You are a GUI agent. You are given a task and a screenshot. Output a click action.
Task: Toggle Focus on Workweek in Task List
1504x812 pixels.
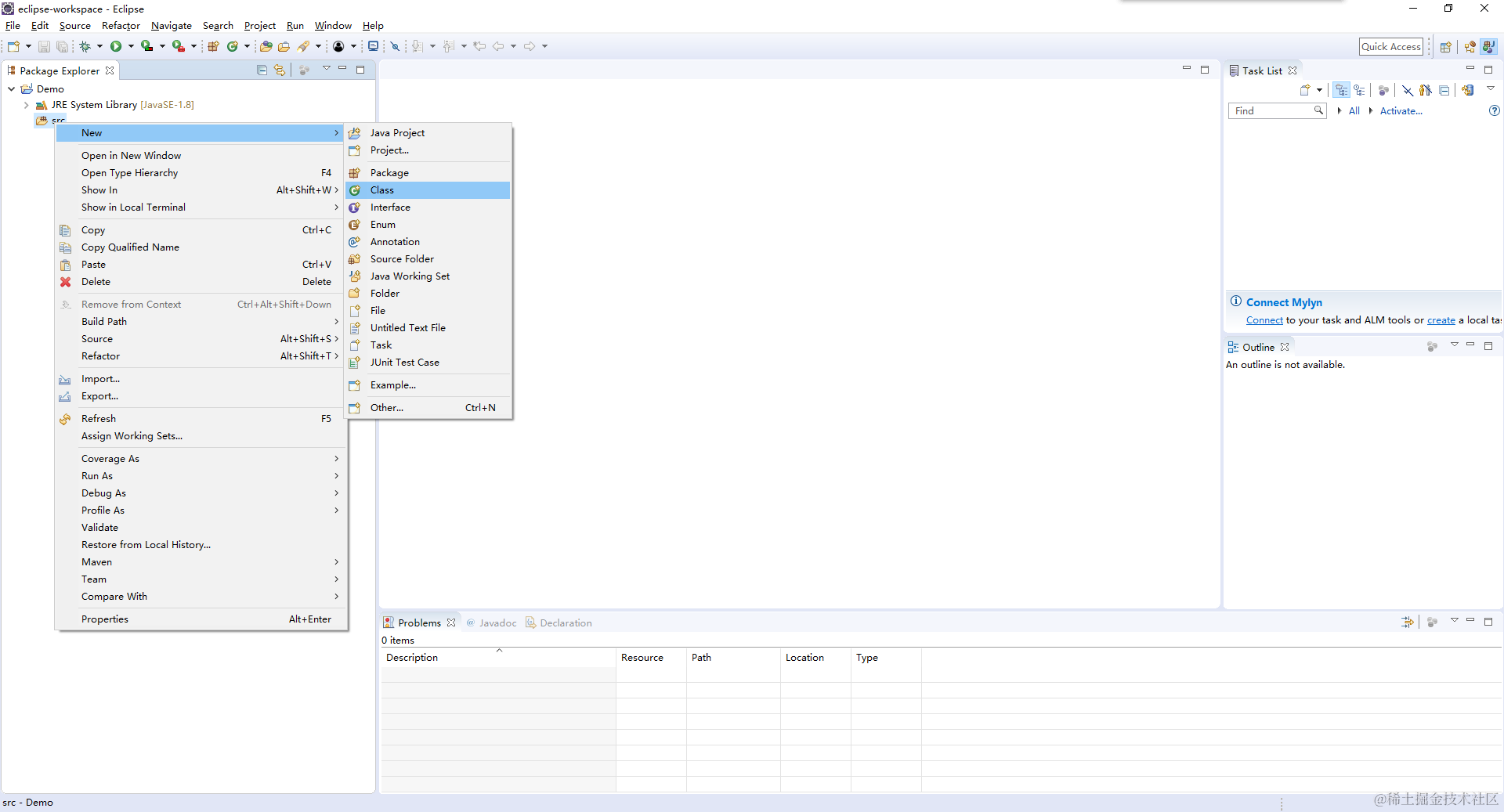tap(1383, 90)
